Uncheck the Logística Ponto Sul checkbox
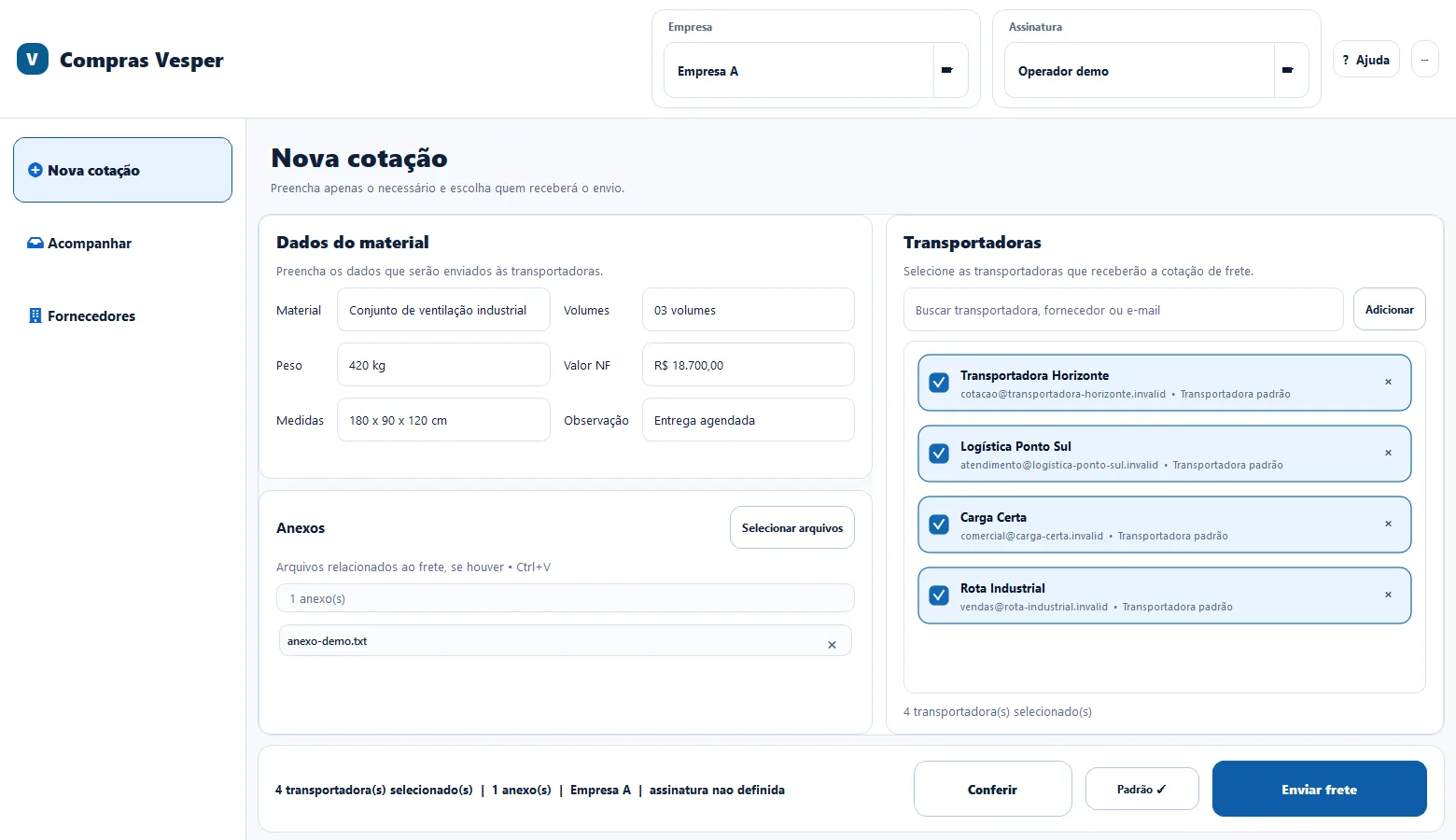Screen dimensions: 1456x840 (x=940, y=454)
